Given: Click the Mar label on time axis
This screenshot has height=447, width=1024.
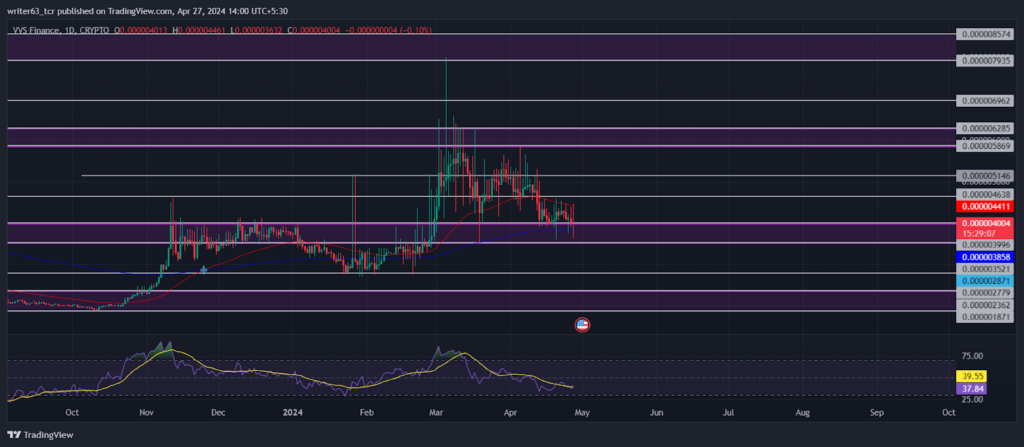Looking at the screenshot, I should 436,413.
